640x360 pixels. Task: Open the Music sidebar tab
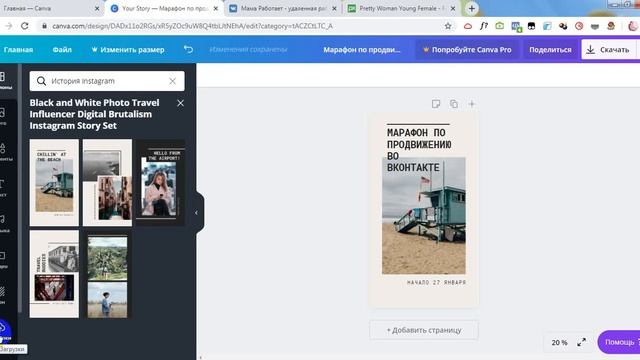[4, 224]
